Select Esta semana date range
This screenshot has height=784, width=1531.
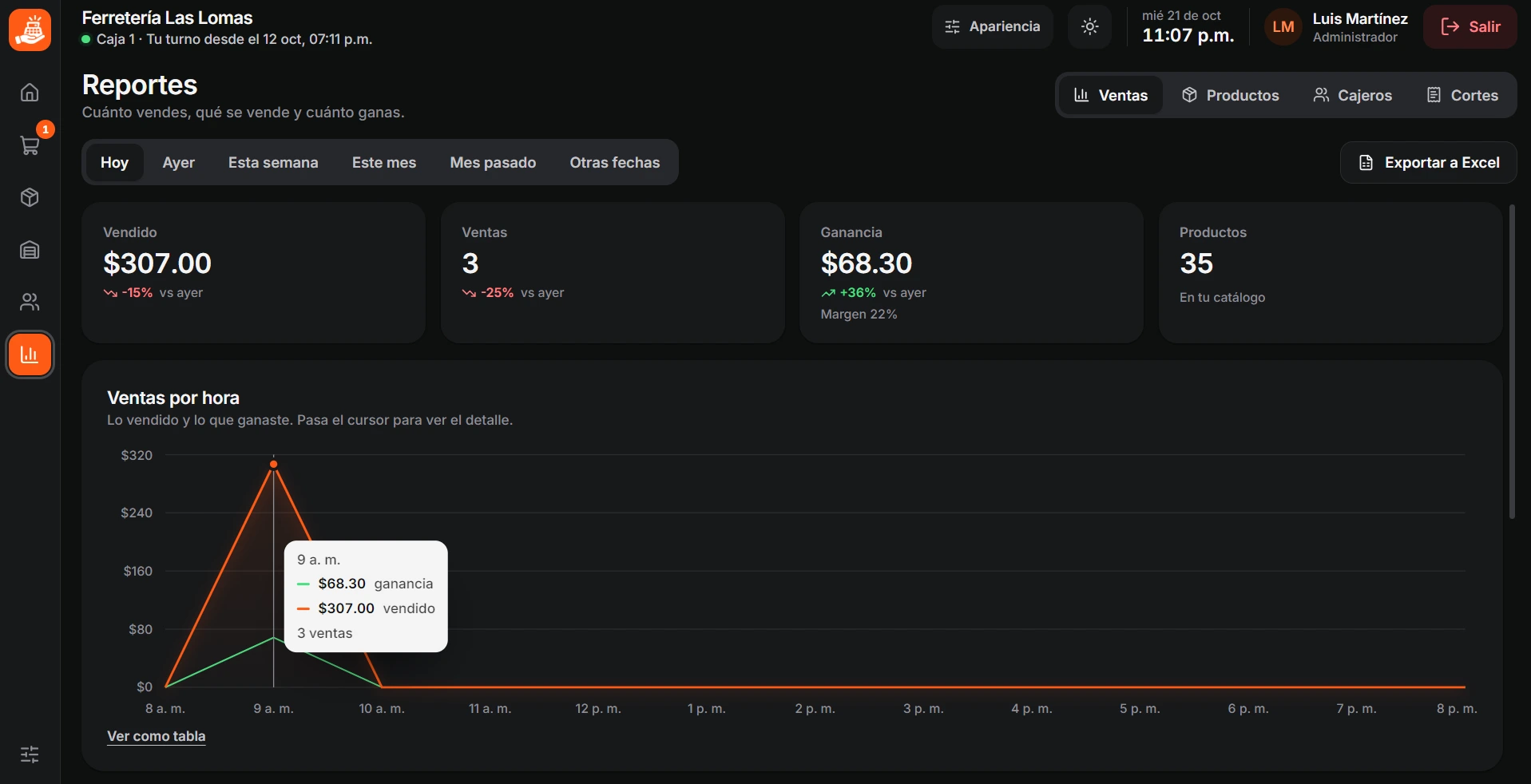[273, 162]
